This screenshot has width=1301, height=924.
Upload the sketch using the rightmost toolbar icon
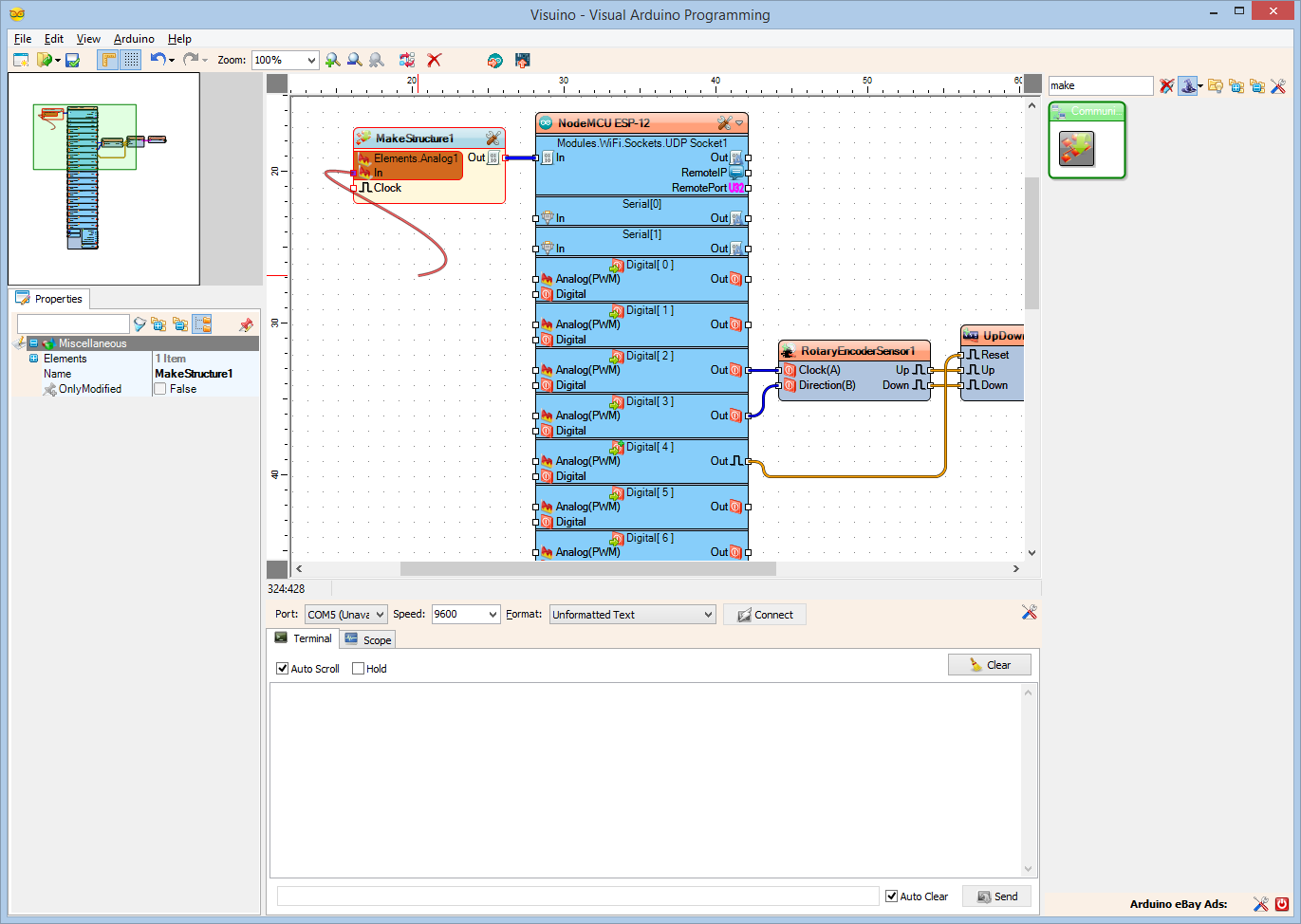click(x=522, y=60)
